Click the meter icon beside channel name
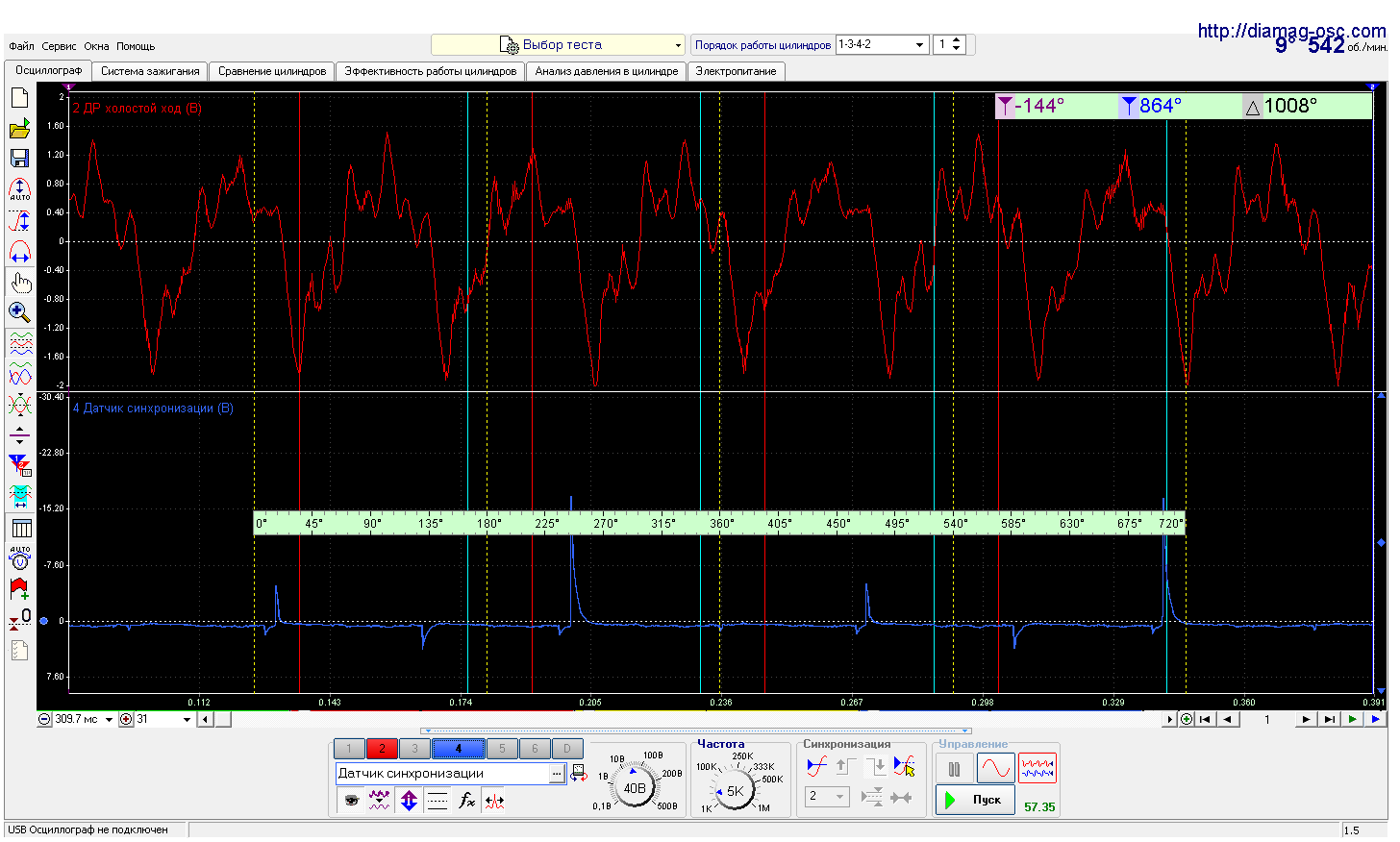 click(x=579, y=773)
